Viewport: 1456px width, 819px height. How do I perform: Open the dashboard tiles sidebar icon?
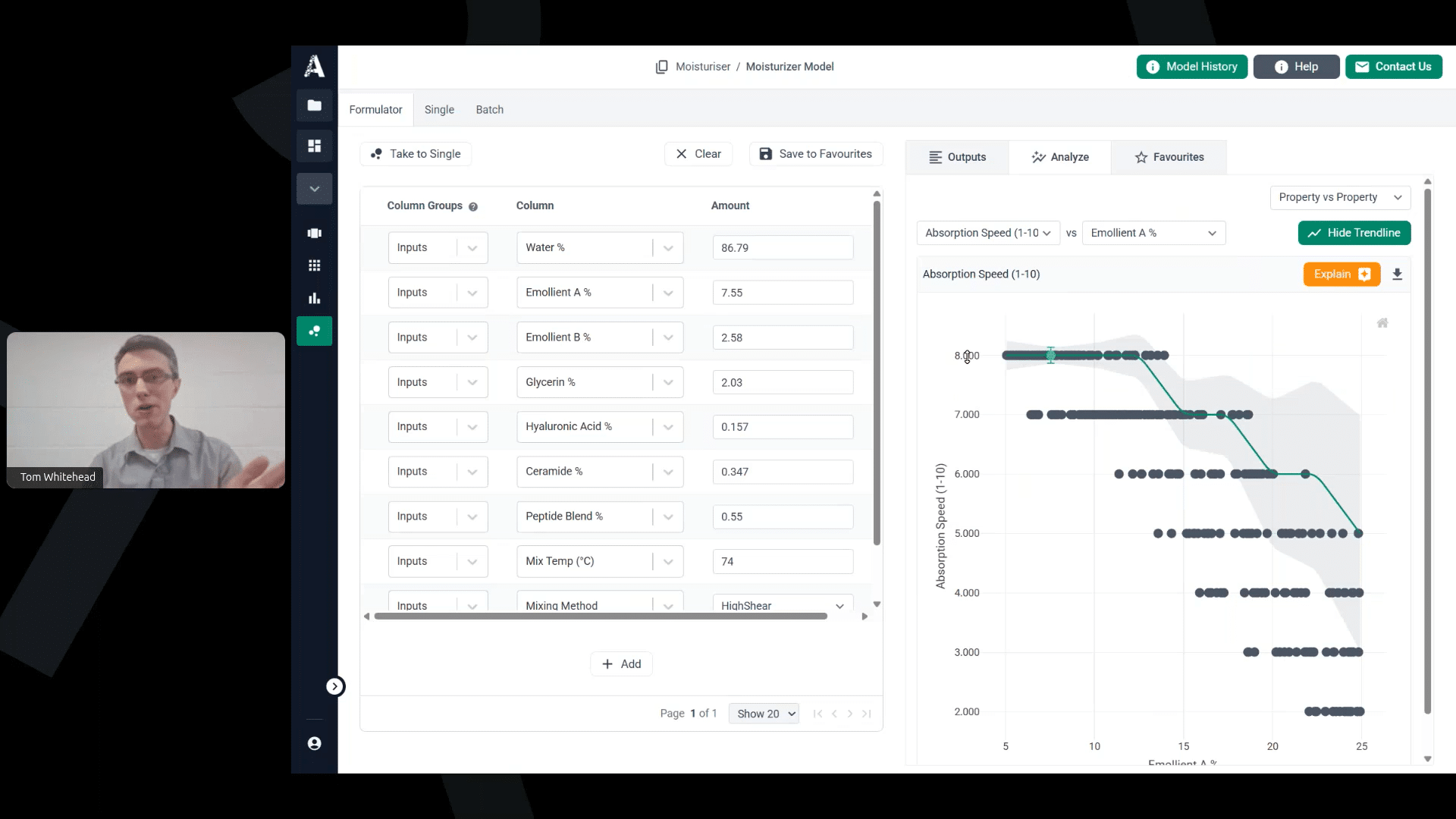pos(314,146)
